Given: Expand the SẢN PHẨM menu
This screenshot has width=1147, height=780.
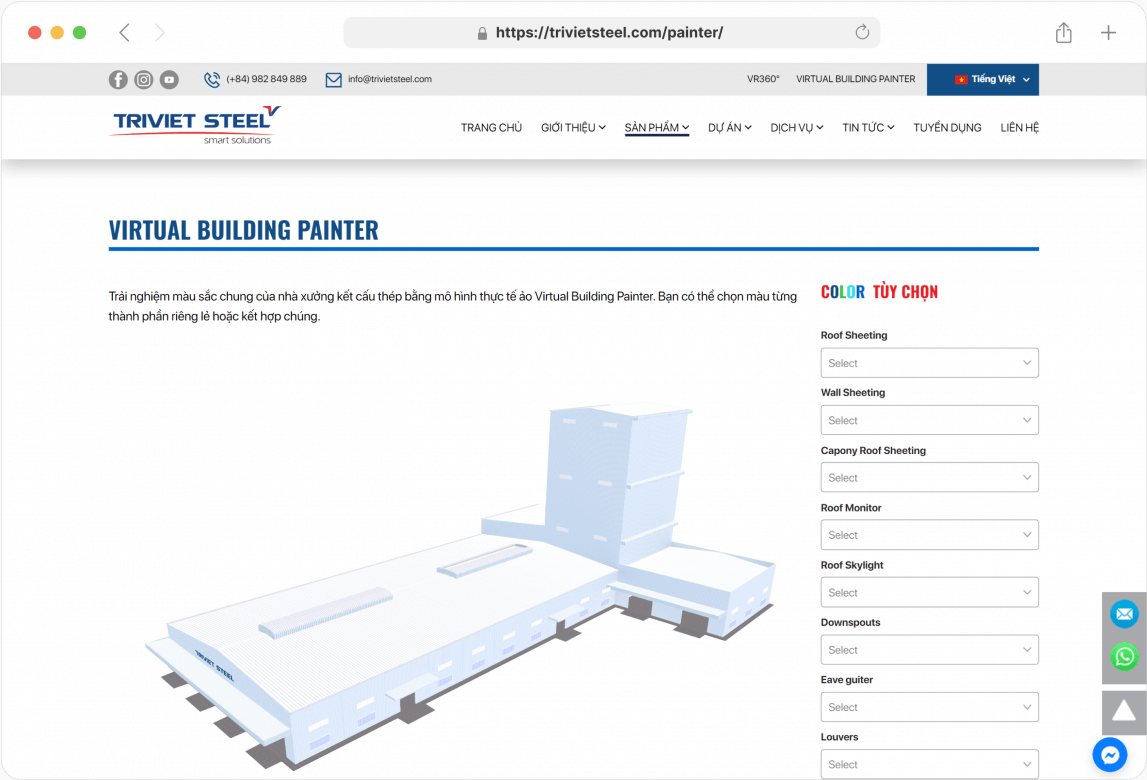Looking at the screenshot, I should click(657, 127).
